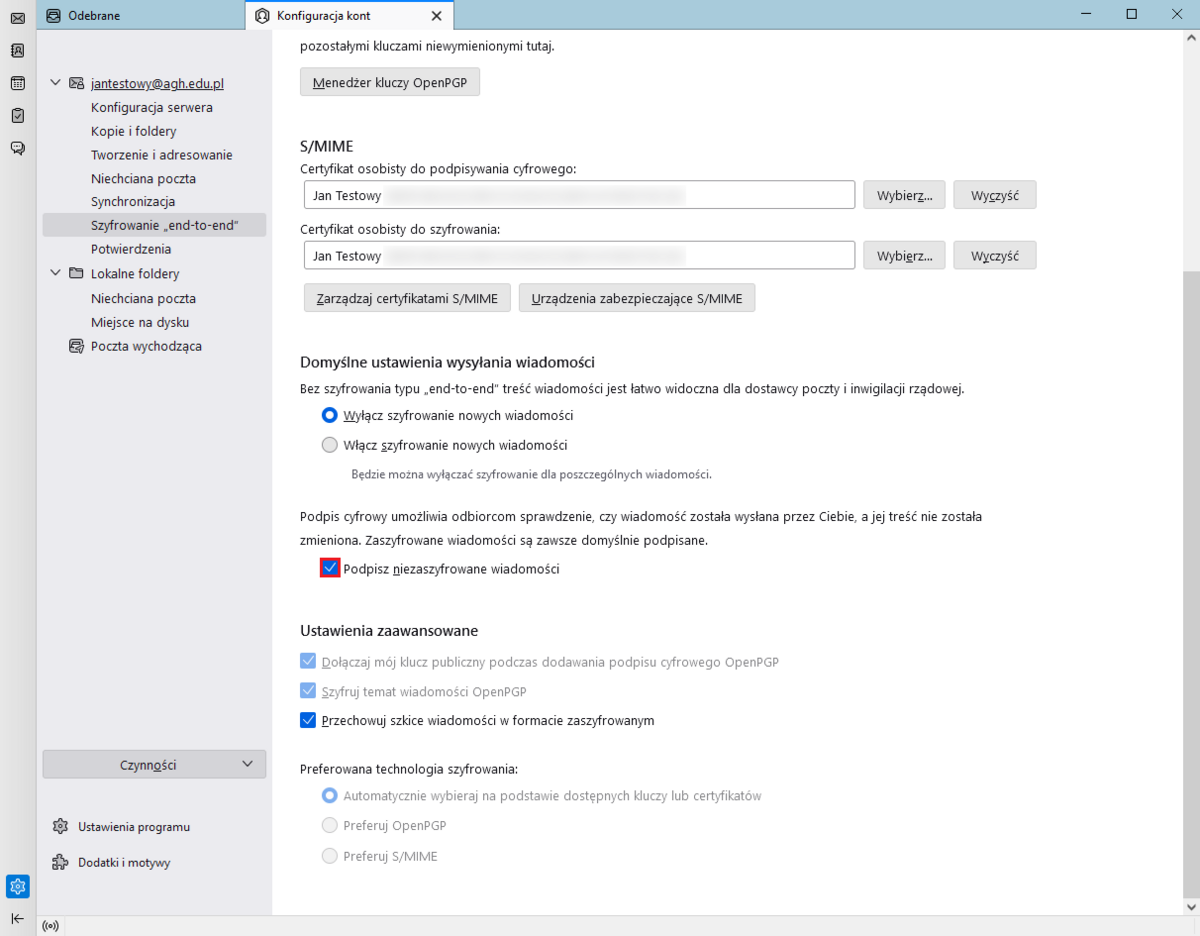Click the connection status icon in status bar
1200x936 pixels.
pyautogui.click(x=51, y=926)
